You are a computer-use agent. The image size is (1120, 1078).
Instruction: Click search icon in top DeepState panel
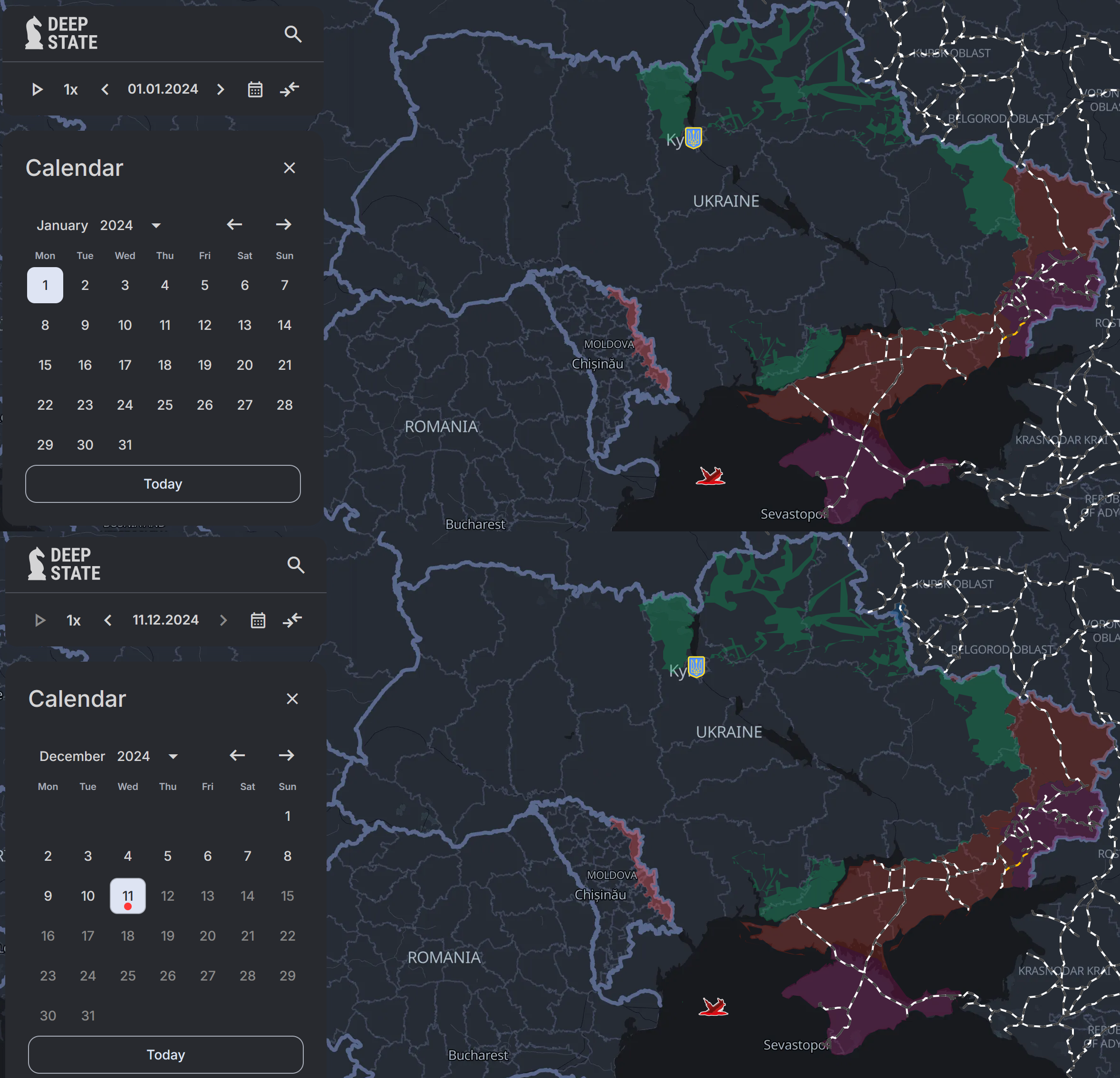(x=293, y=34)
